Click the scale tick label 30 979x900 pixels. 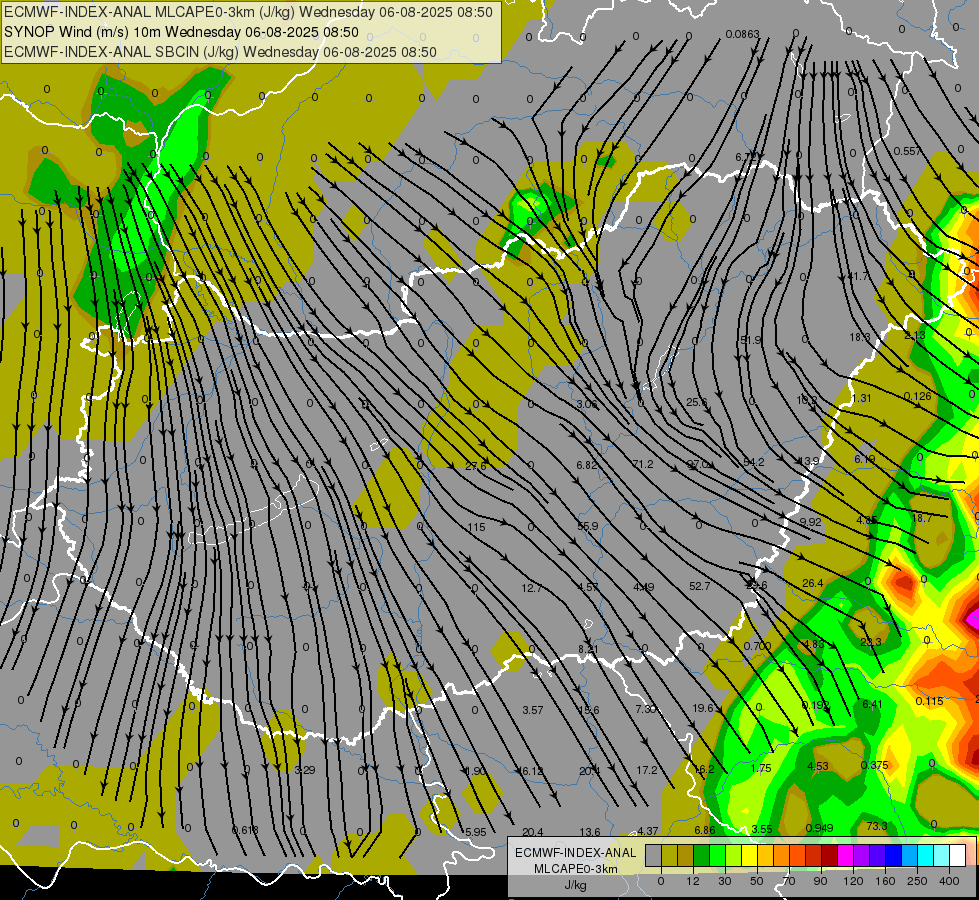[x=725, y=881]
